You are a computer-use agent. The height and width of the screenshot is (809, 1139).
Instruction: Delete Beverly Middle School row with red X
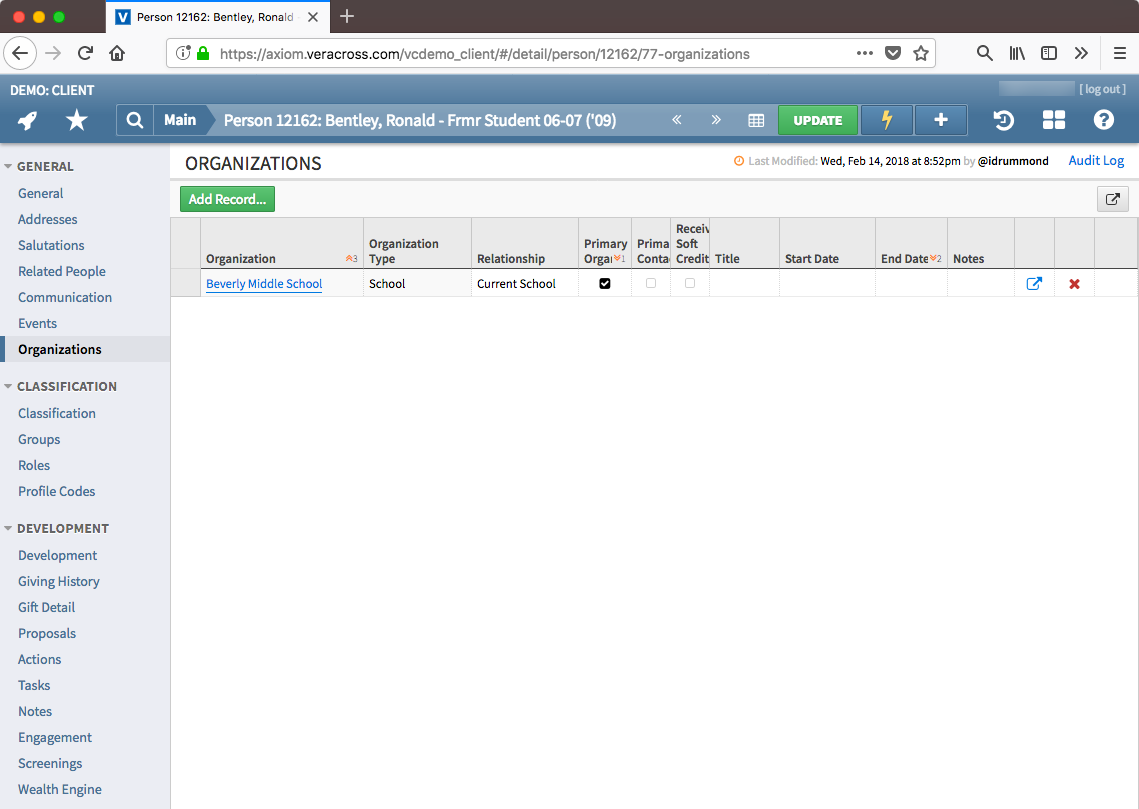coord(1074,284)
